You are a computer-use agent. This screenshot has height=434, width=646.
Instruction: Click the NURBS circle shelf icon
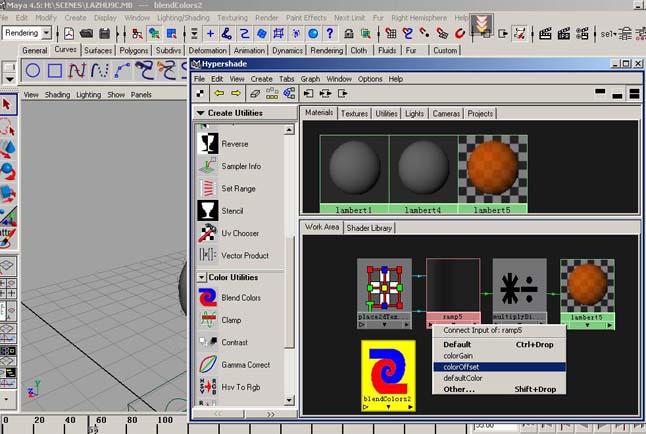(33, 70)
